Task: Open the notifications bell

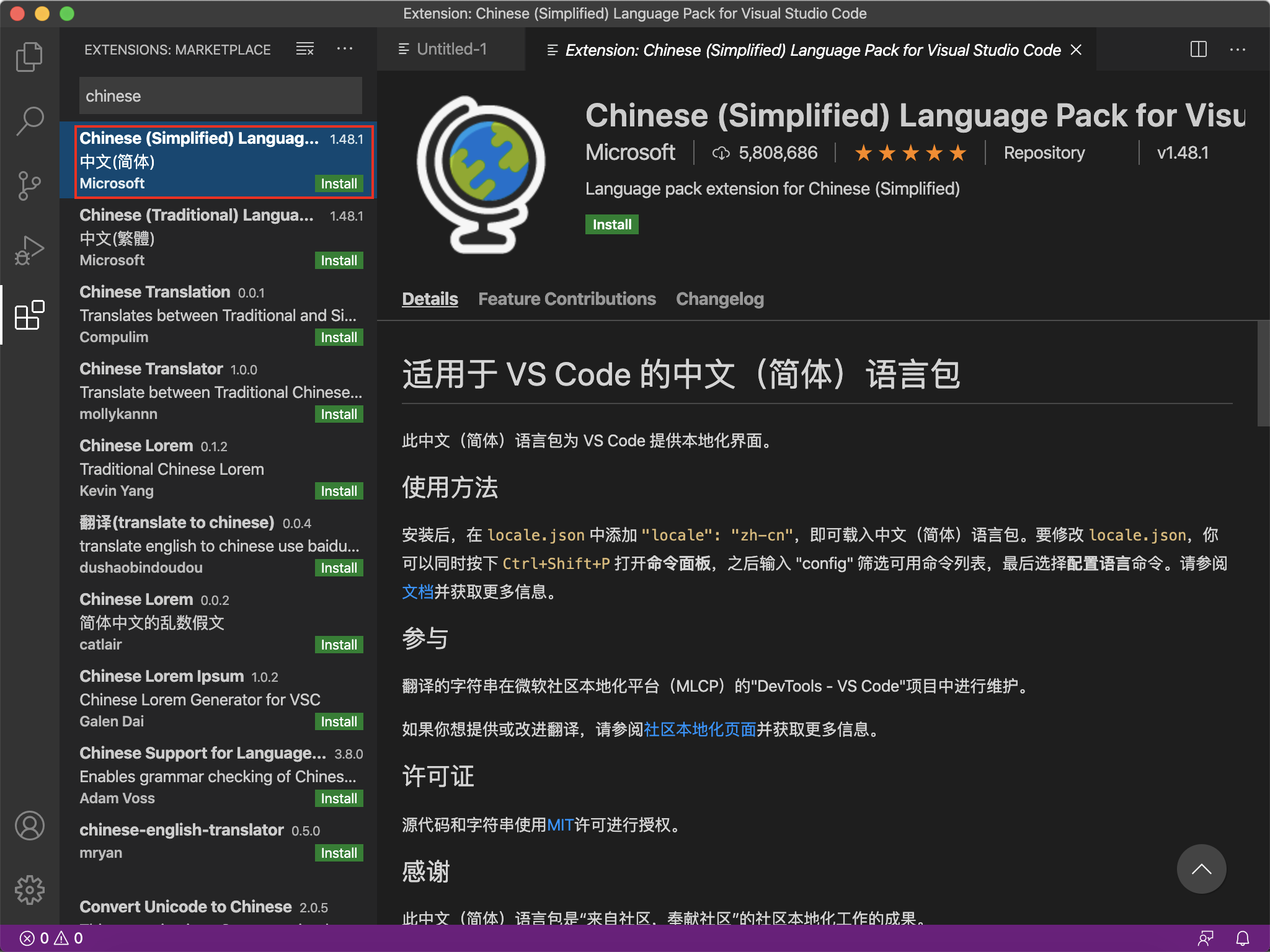Action: tap(1243, 938)
